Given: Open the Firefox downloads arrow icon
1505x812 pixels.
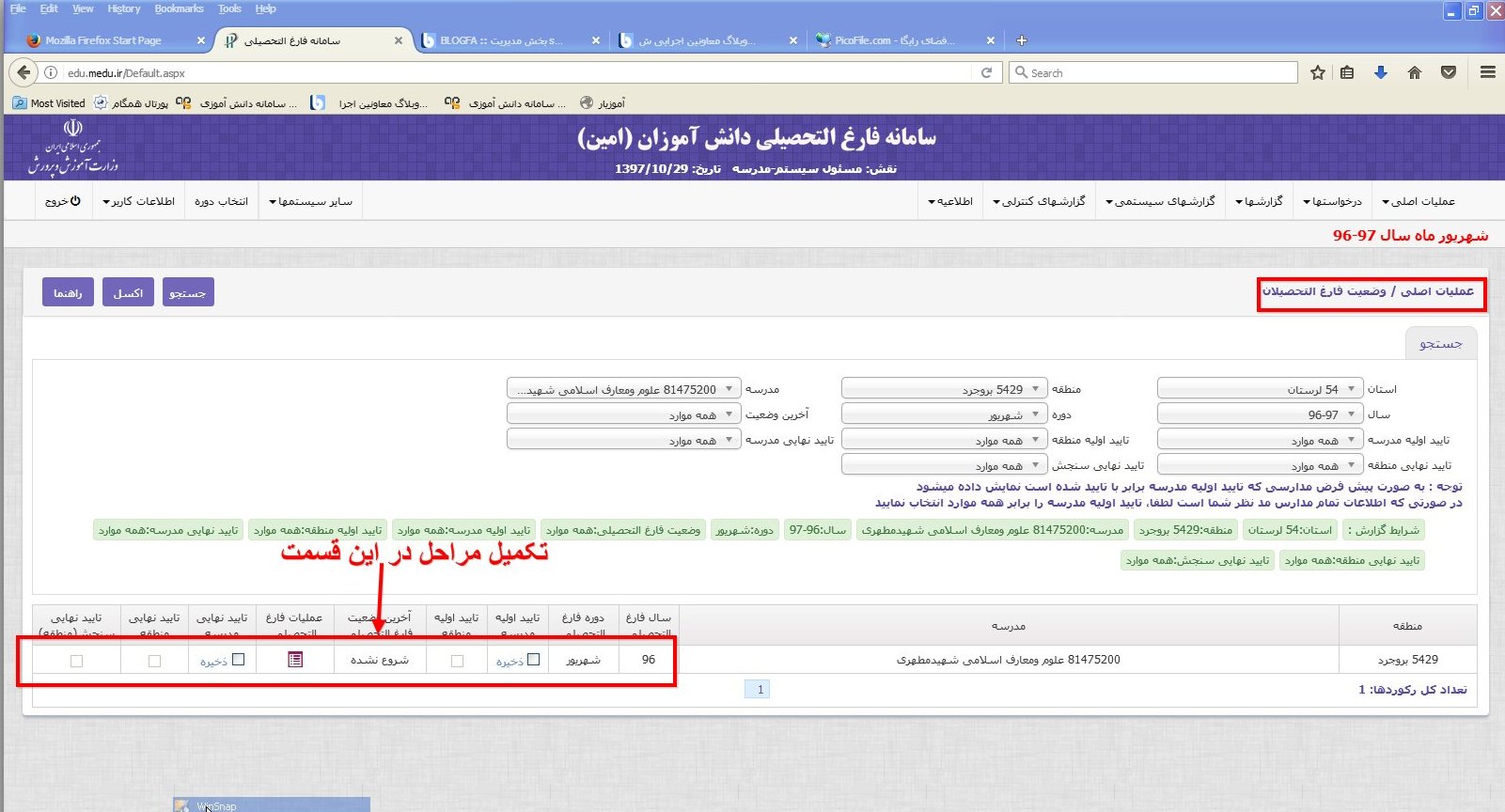Looking at the screenshot, I should coord(1380,72).
